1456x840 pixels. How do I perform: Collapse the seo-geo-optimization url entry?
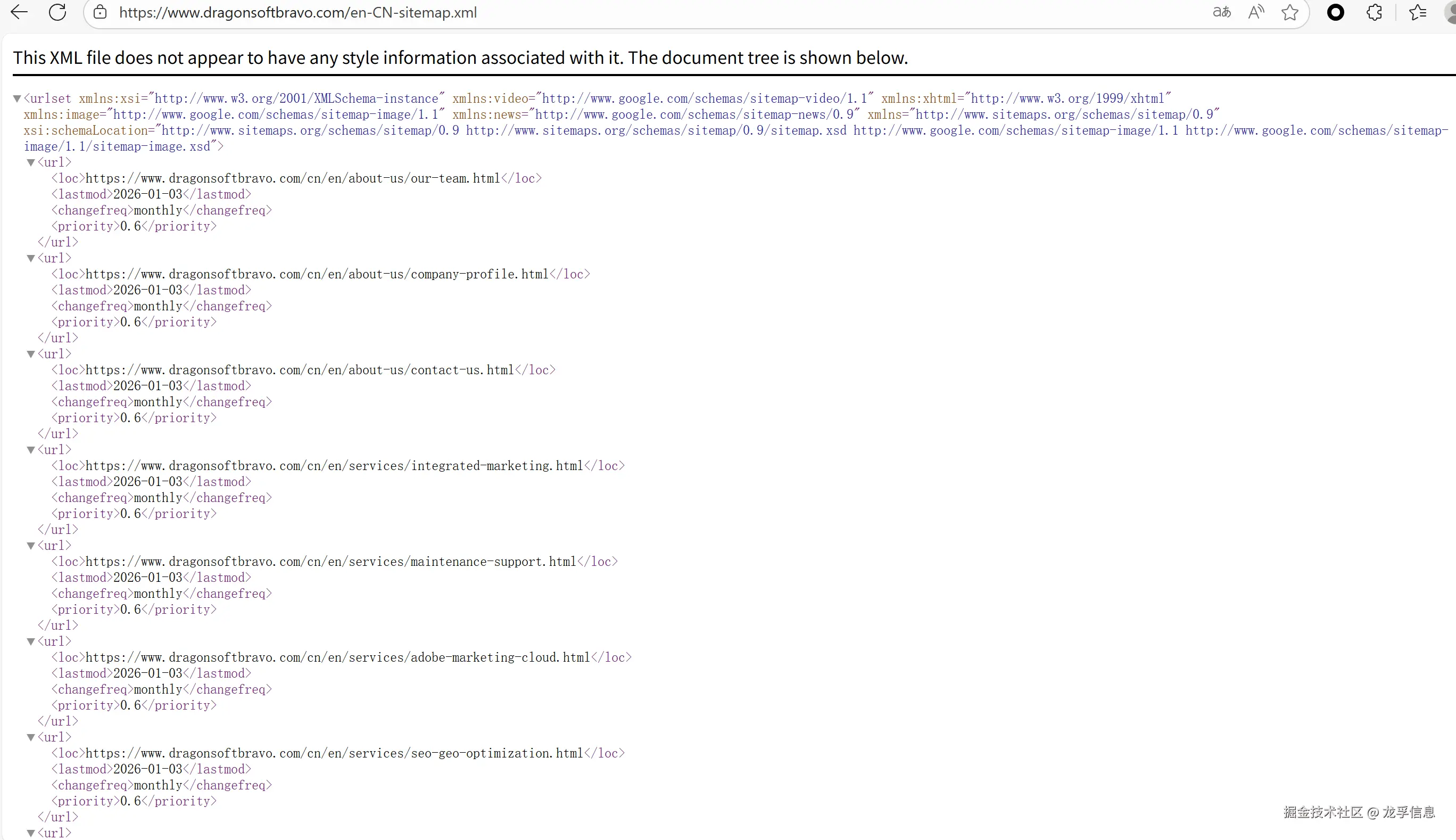(x=30, y=737)
